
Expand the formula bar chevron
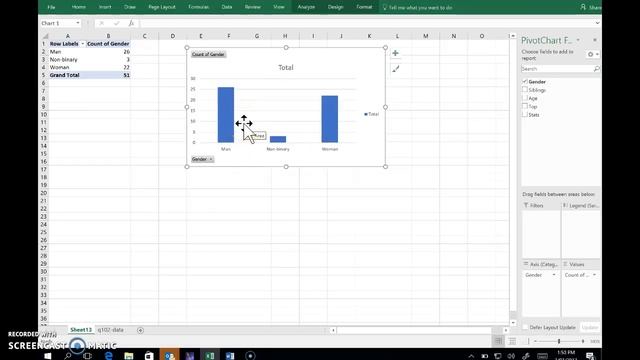click(x=597, y=23)
